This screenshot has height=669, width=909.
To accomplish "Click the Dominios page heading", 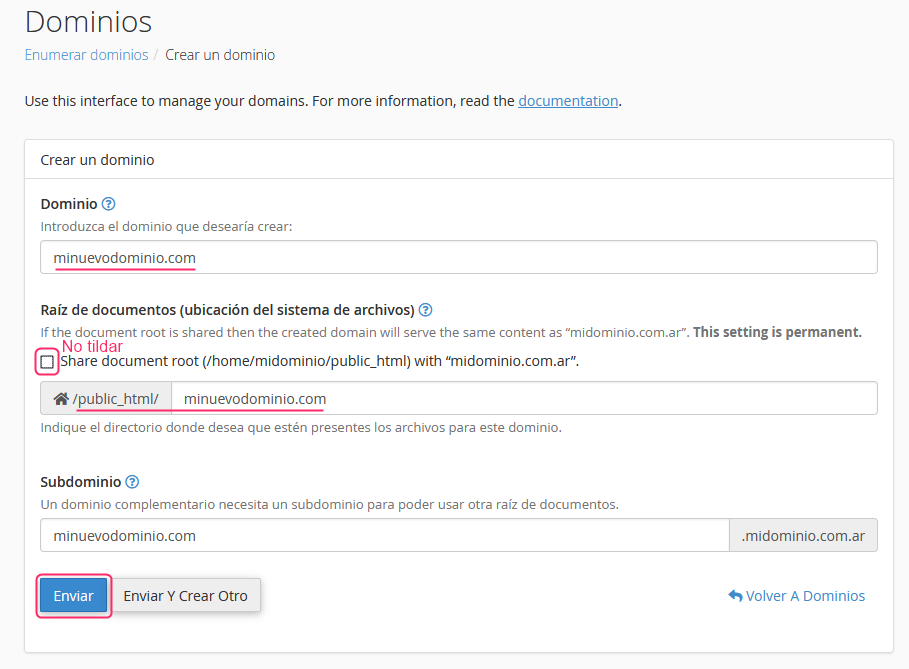I will [88, 21].
